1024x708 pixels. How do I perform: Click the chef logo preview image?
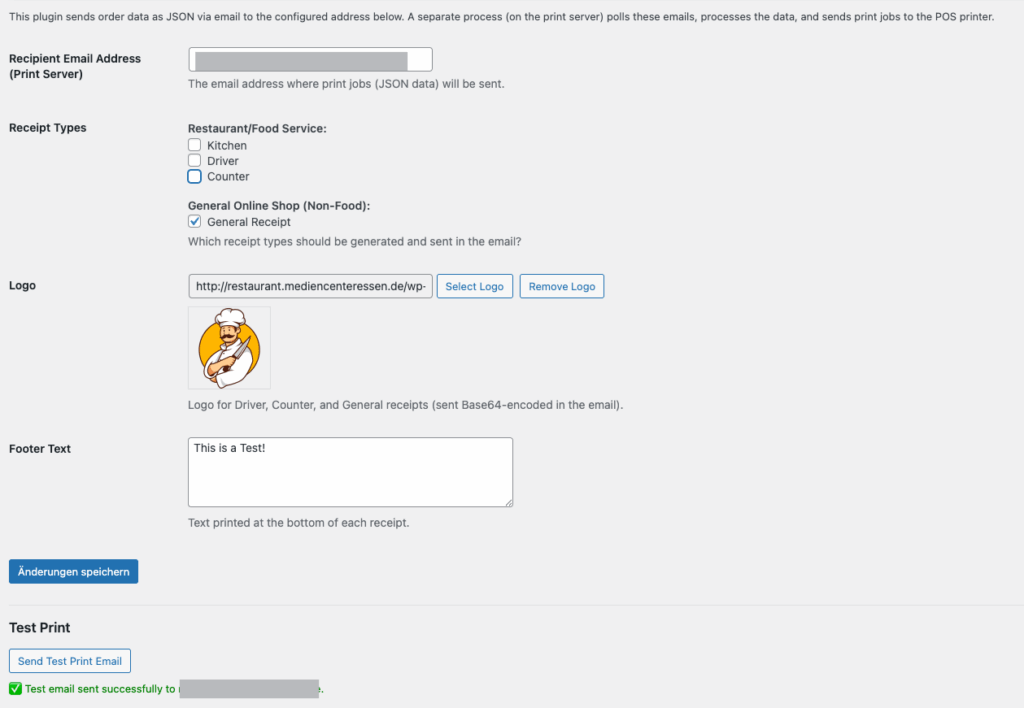point(229,348)
